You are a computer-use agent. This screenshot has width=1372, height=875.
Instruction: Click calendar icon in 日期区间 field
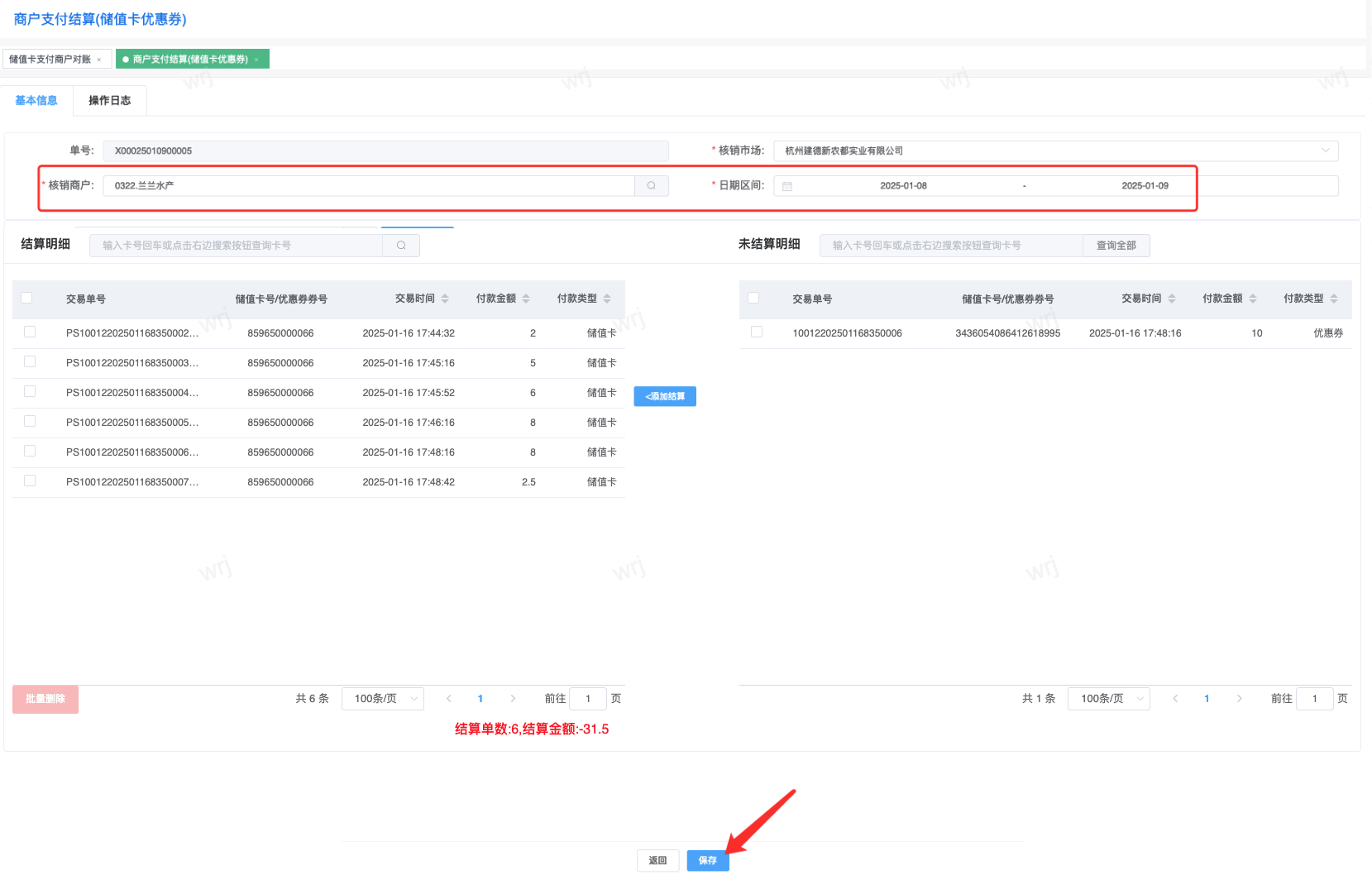787,186
